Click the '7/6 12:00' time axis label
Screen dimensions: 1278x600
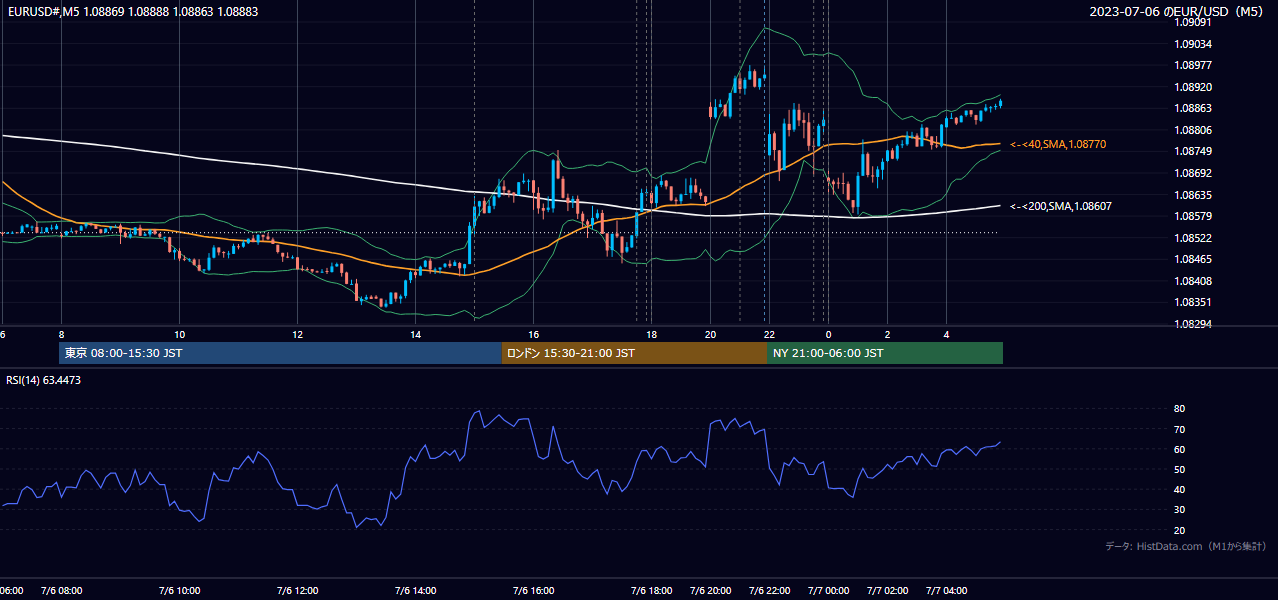pyautogui.click(x=298, y=591)
